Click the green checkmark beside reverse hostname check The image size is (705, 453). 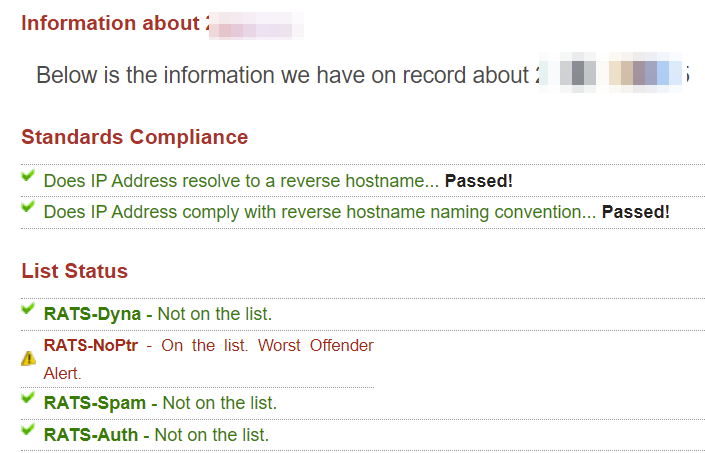(28, 175)
